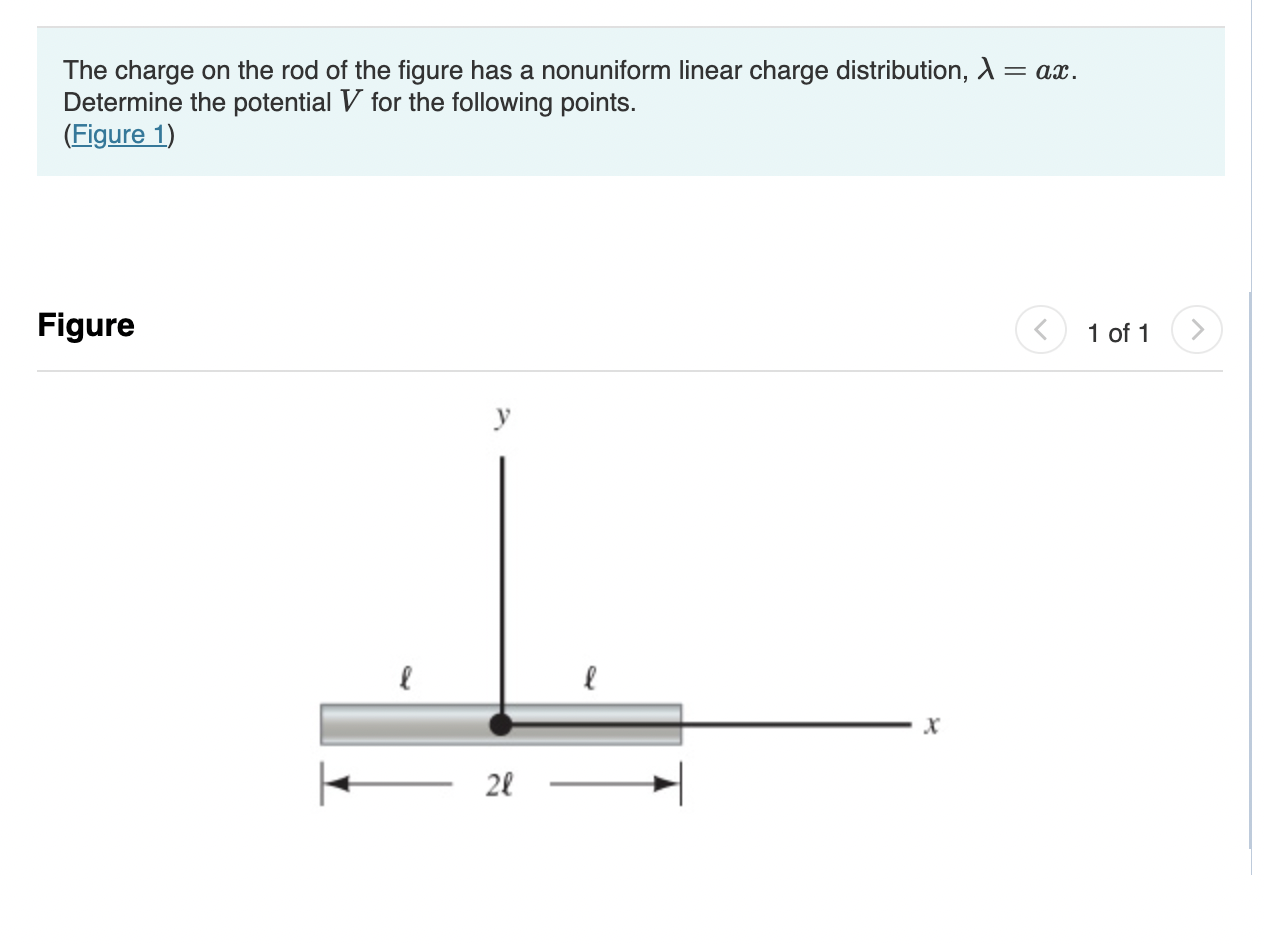Click the origin dot on the rod
The height and width of the screenshot is (944, 1264).
point(501,724)
